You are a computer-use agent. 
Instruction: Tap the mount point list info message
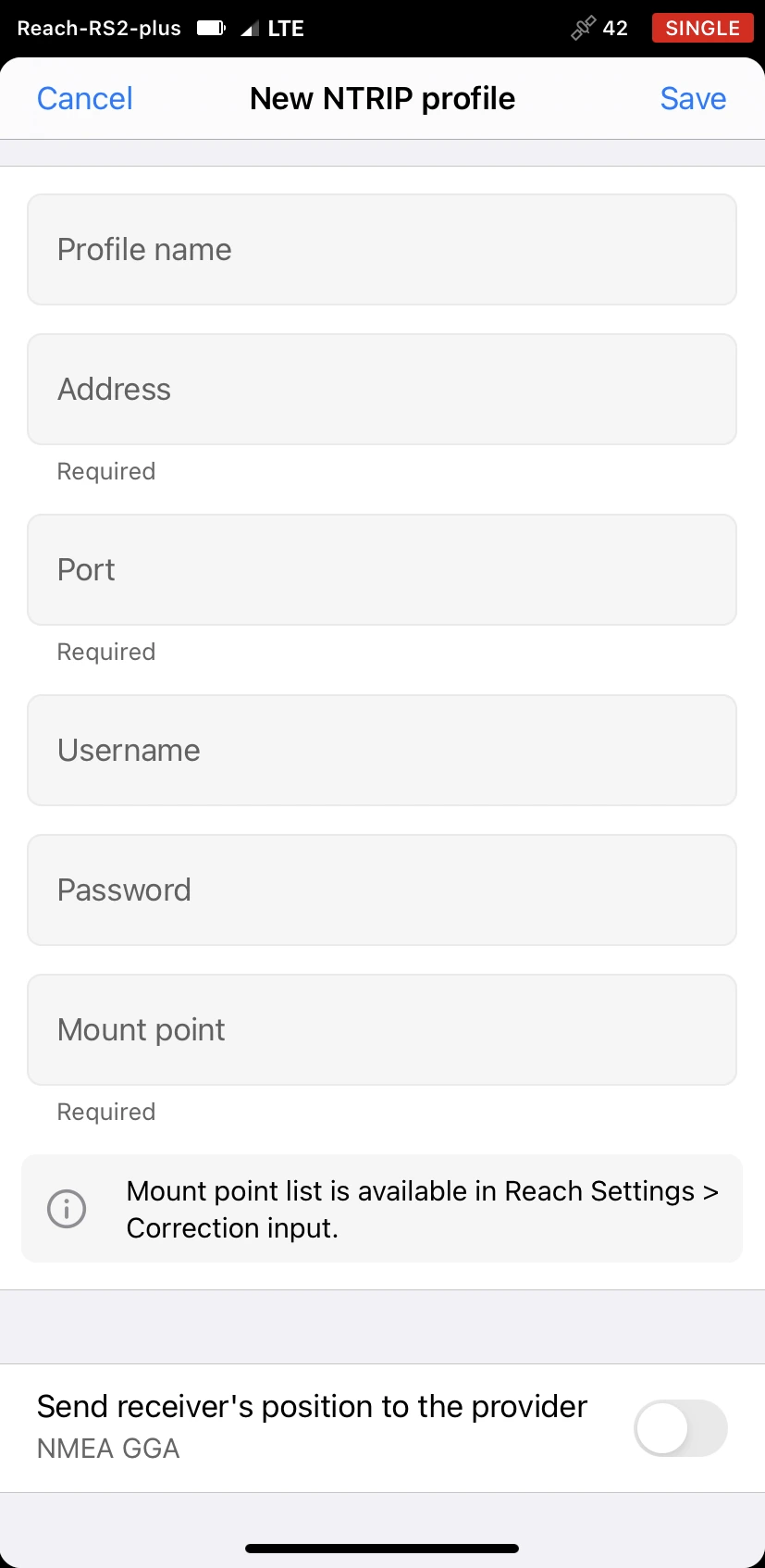tap(422, 1209)
